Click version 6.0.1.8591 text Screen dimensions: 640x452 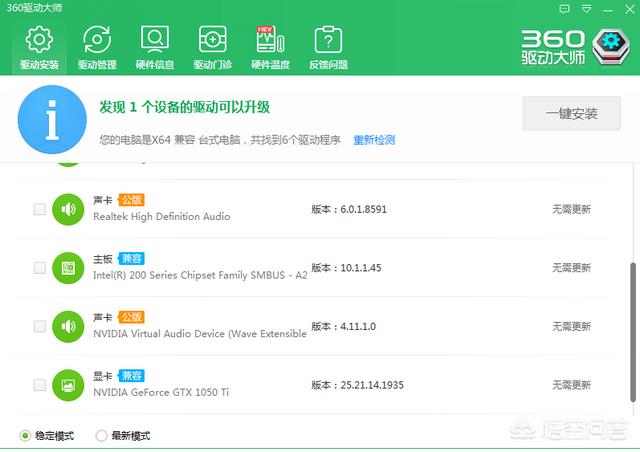[x=349, y=209]
